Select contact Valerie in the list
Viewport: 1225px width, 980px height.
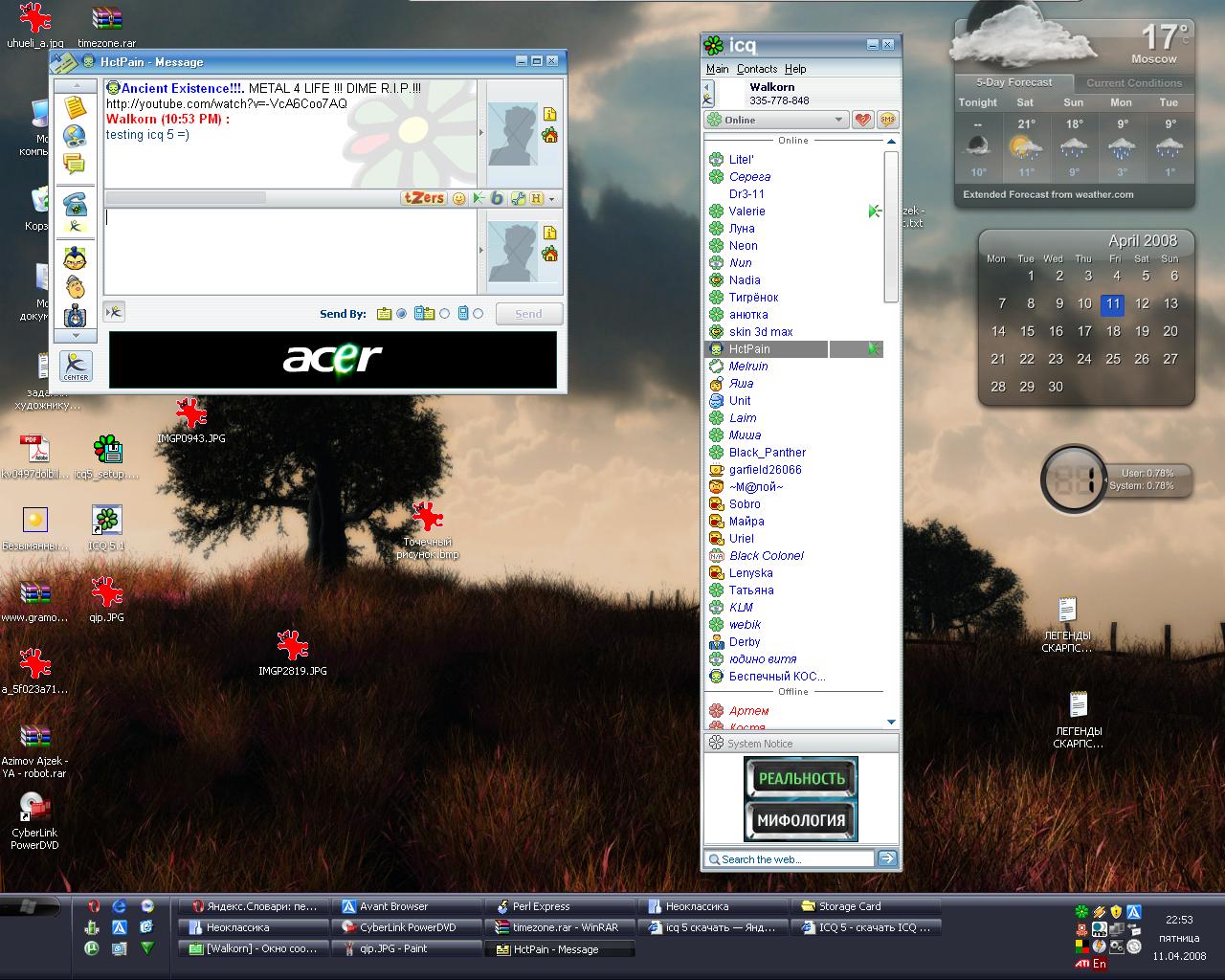746,212
